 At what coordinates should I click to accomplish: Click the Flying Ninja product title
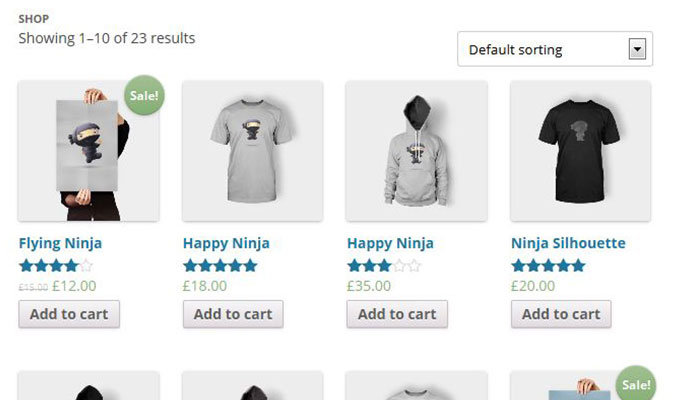[60, 243]
